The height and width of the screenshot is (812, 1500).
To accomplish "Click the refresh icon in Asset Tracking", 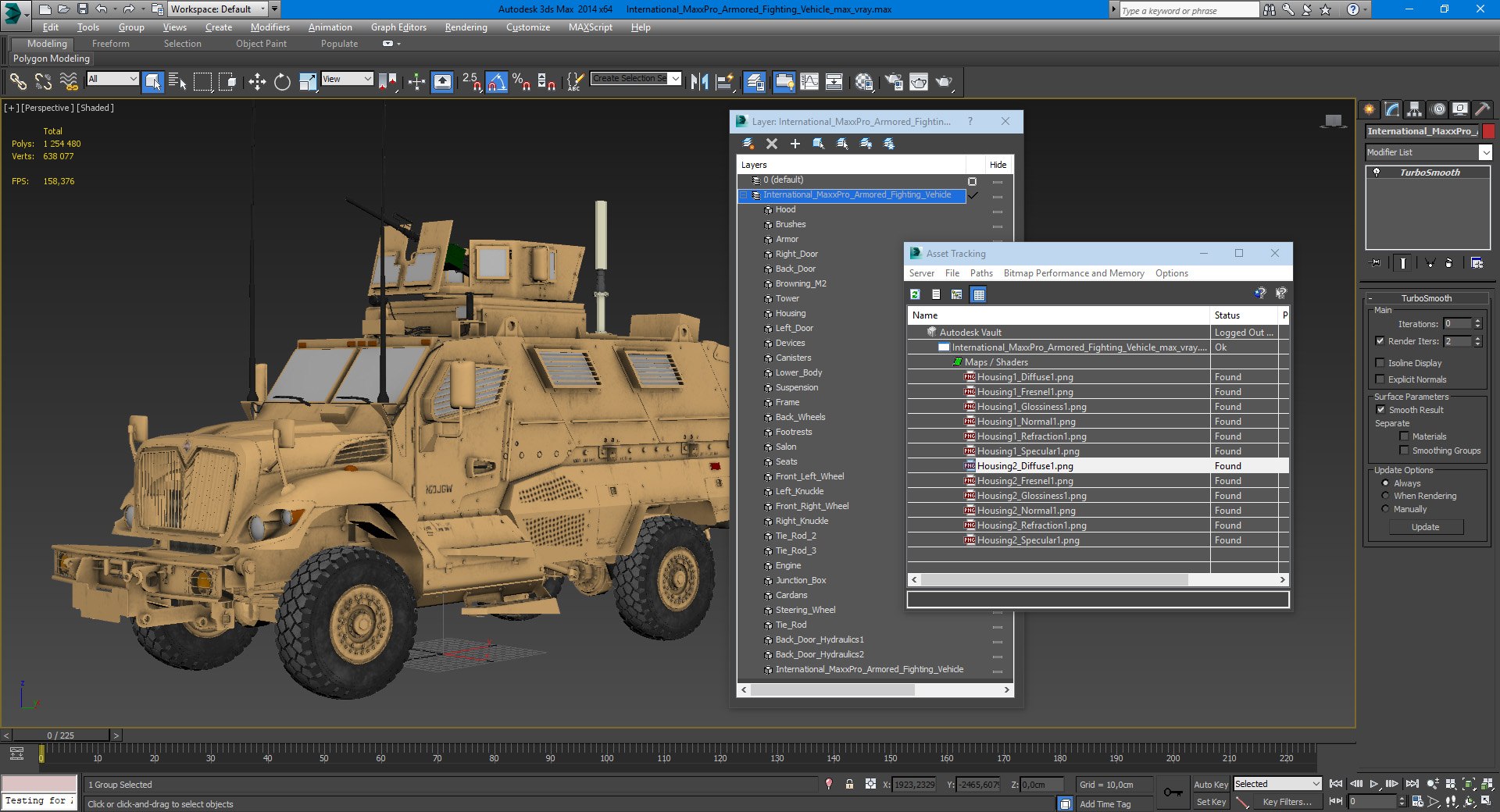I will [915, 294].
